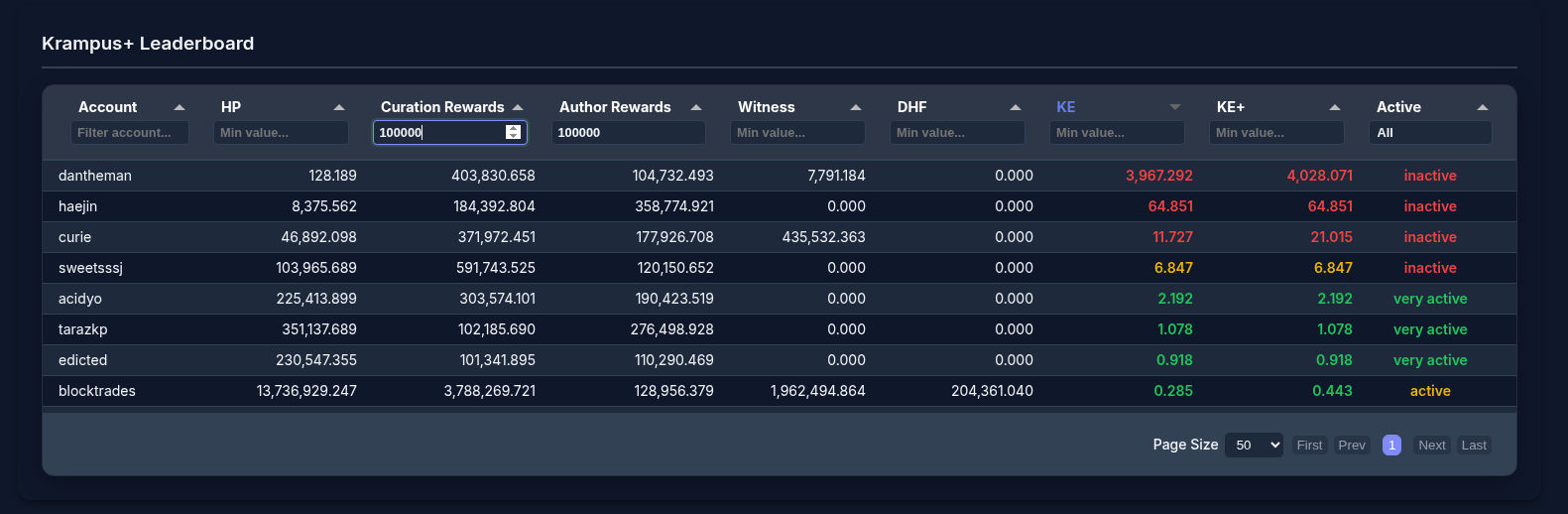The image size is (1568, 514).
Task: Sort by HP using its arrow icon
Action: click(339, 107)
